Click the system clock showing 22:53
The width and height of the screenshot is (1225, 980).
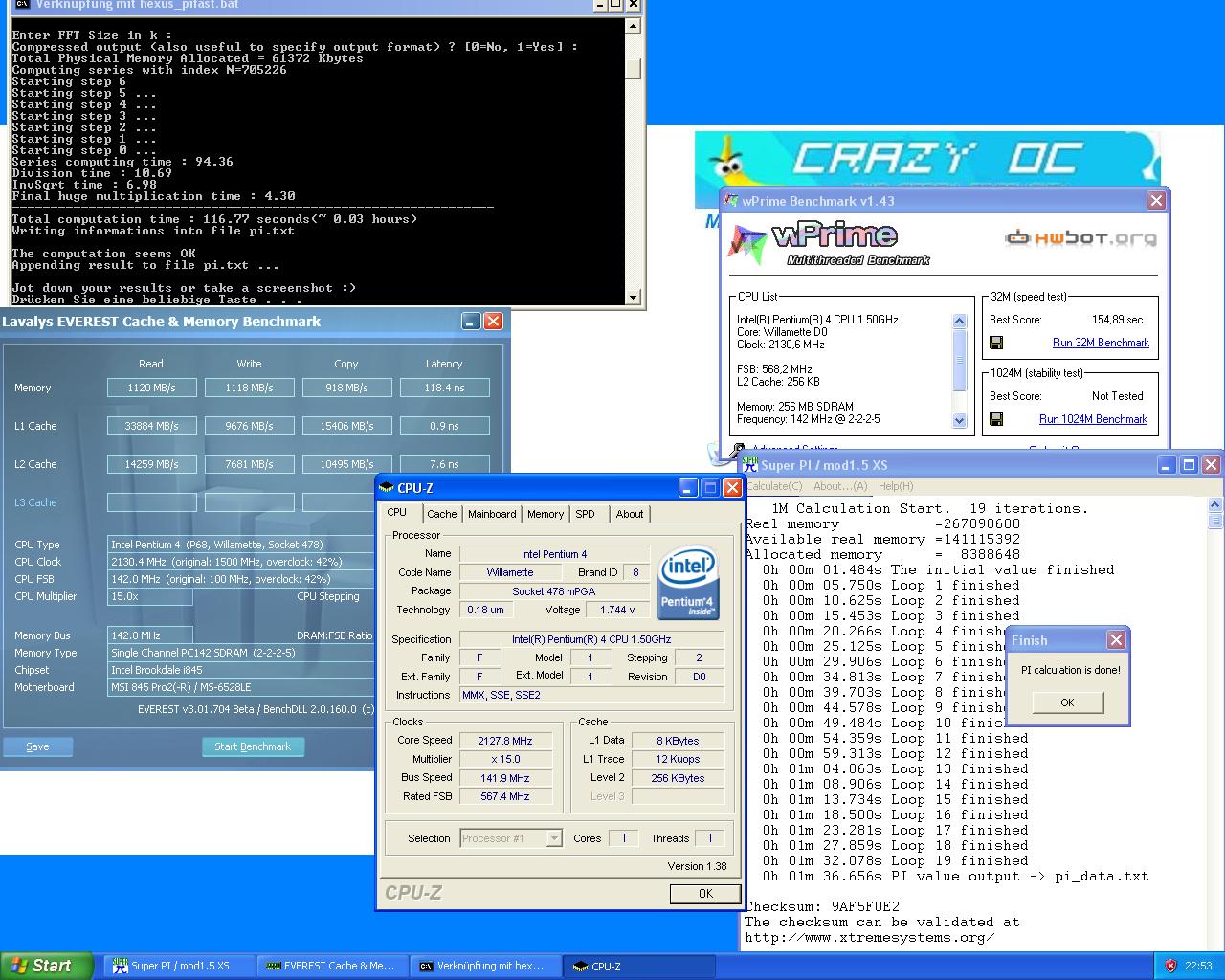(x=1198, y=966)
